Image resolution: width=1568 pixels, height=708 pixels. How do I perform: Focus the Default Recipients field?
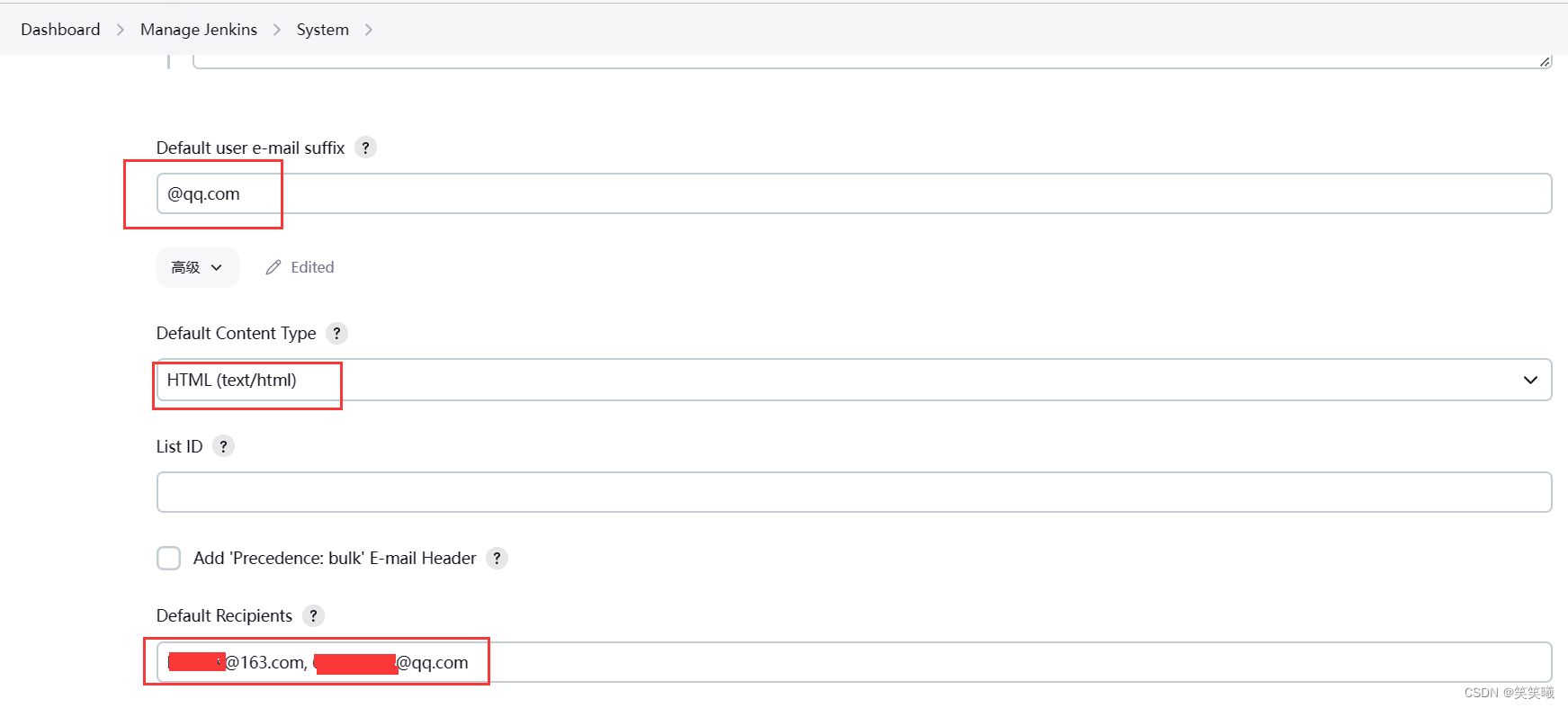pos(854,662)
